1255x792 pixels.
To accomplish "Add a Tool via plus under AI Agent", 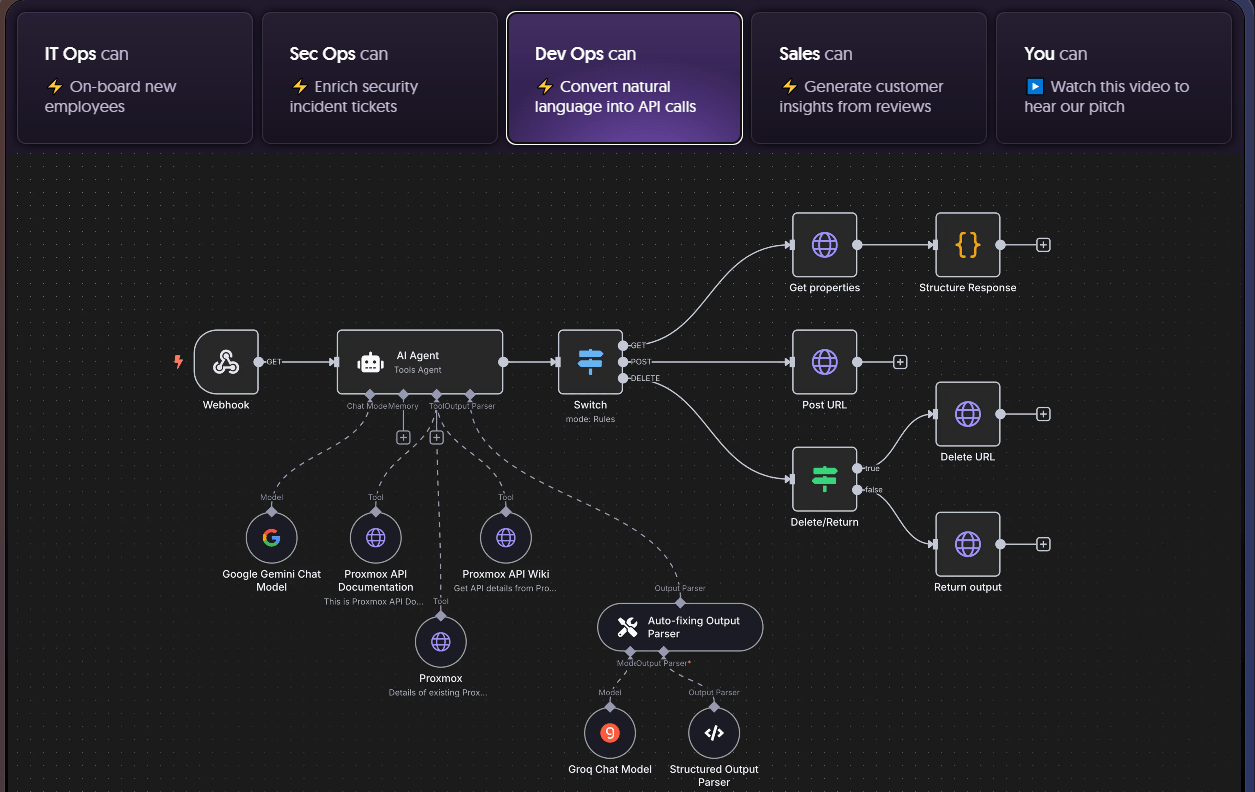I will tap(436, 437).
